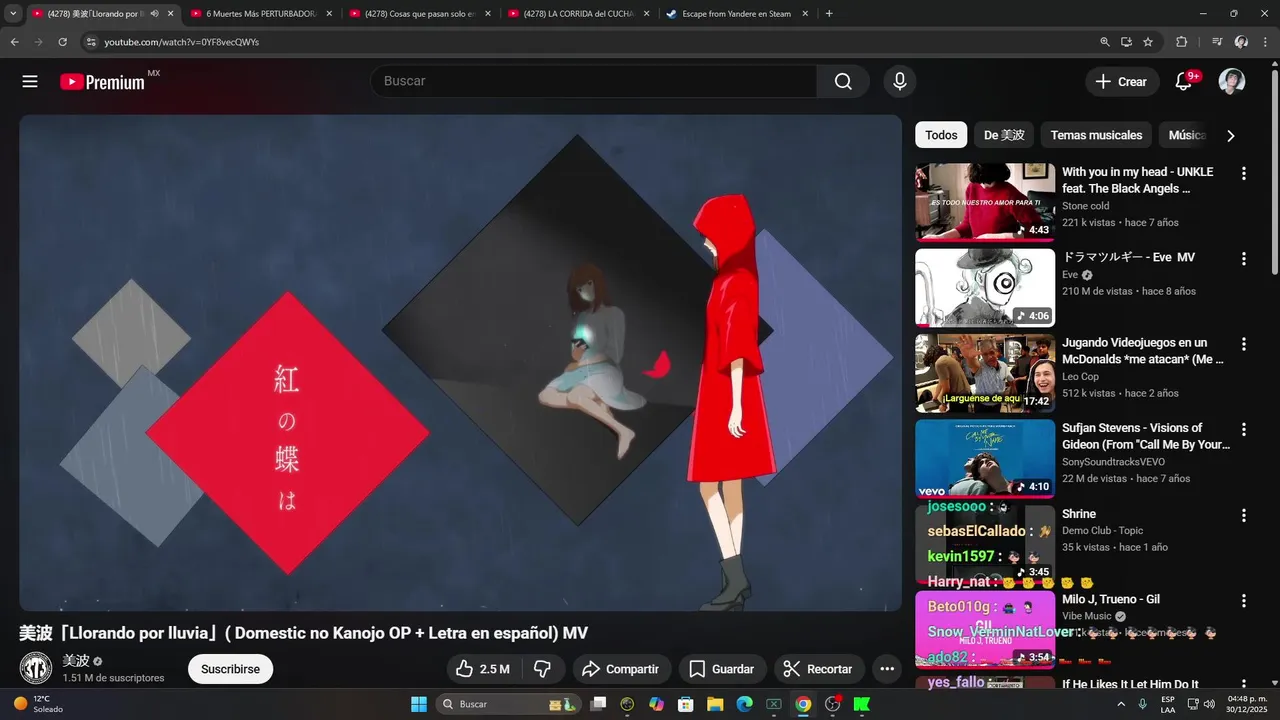Click the Recortar clip button
The image size is (1280, 720).
[819, 669]
